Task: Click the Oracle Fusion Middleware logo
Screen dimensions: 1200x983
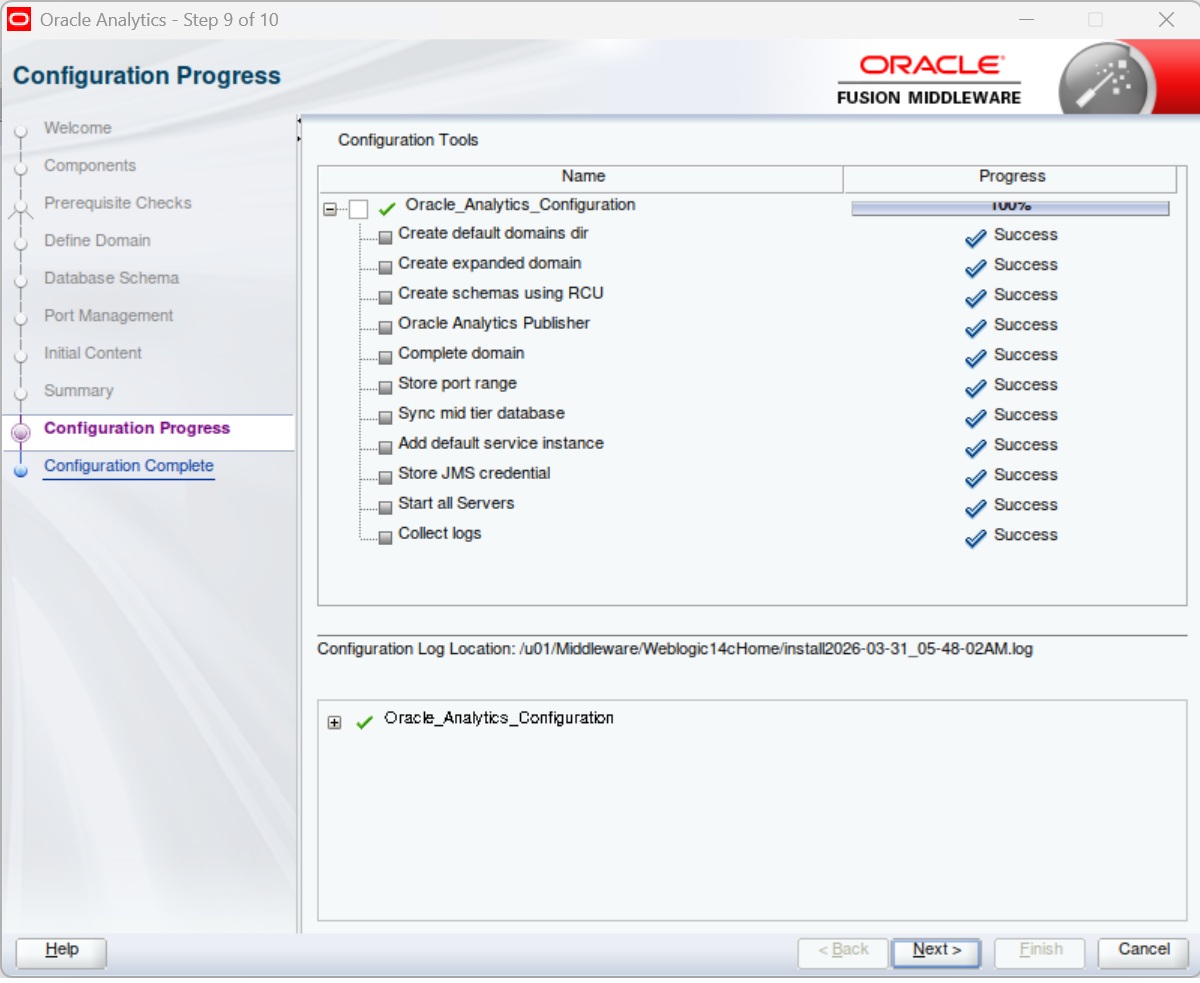Action: pyautogui.click(x=929, y=79)
